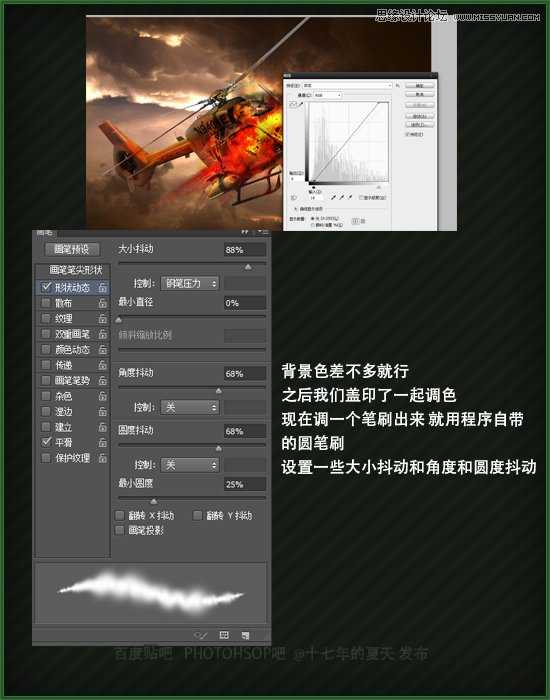
Task: Click the 大小抖动 size jitter value field
Action: point(245,250)
